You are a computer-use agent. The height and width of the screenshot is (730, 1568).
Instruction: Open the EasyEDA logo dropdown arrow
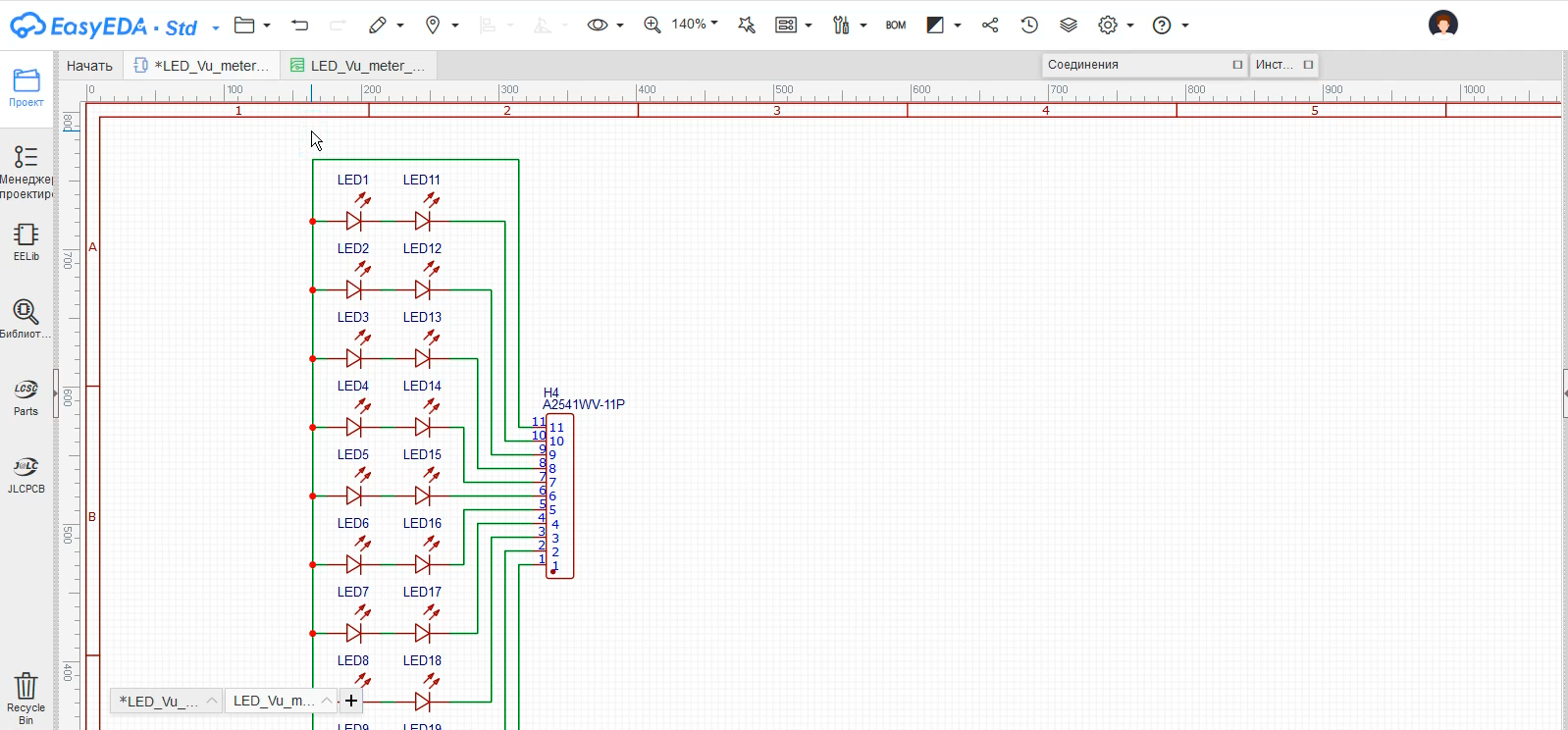[216, 27]
